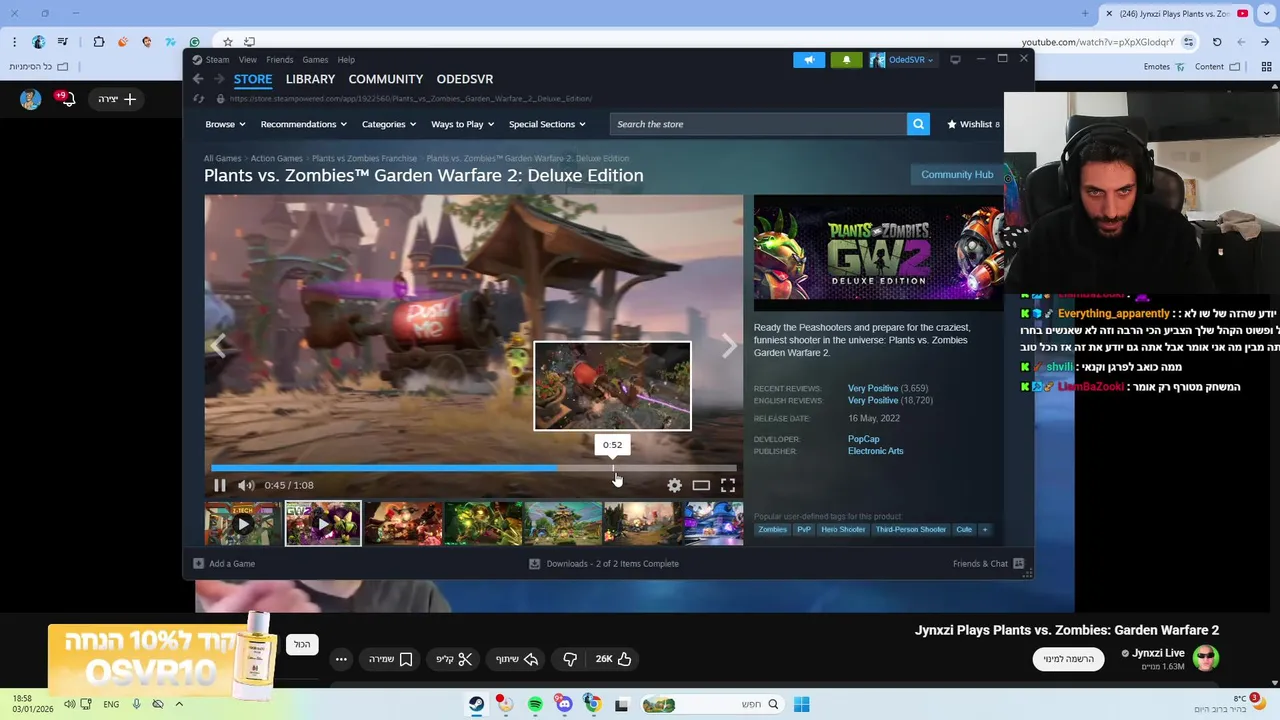Click Steam back navigation arrow

[198, 79]
